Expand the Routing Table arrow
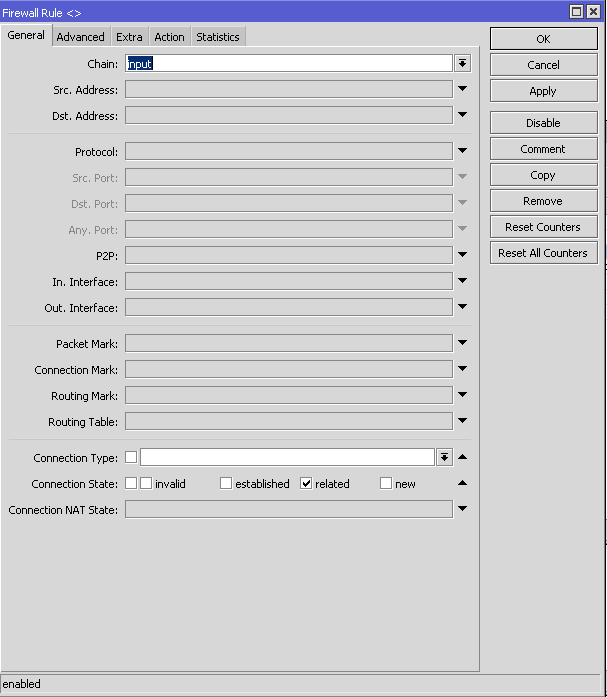Screen dimensions: 607x697 [462, 422]
